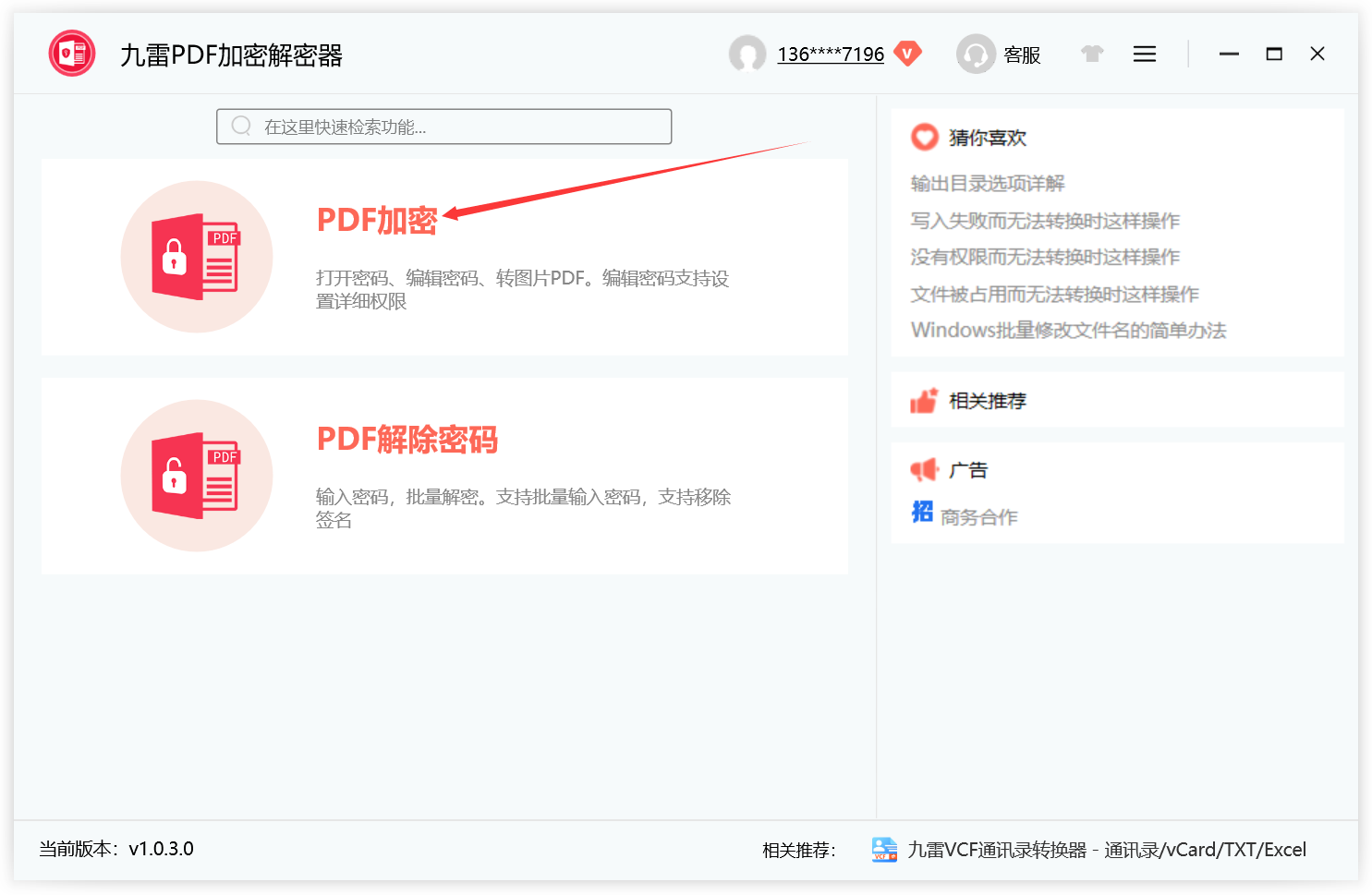
Task: Click the PDF解除密码 unlocked document icon
Action: [197, 476]
